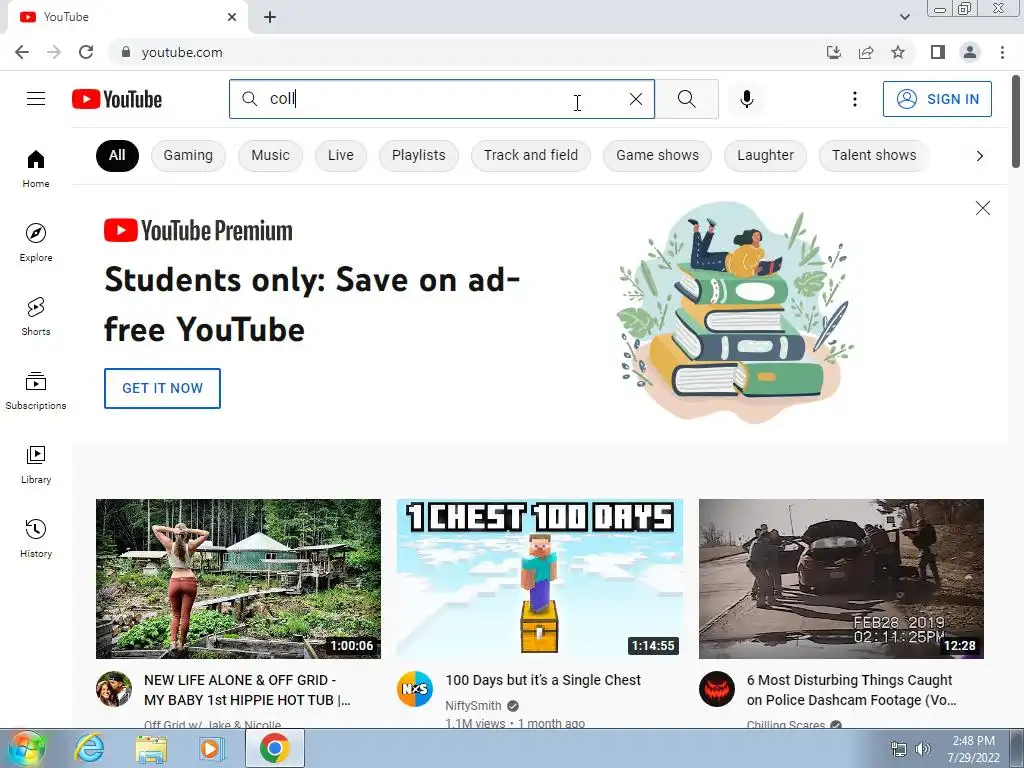Open 6 Most Disturbing Things title
The height and width of the screenshot is (768, 1024).
[x=852, y=690]
